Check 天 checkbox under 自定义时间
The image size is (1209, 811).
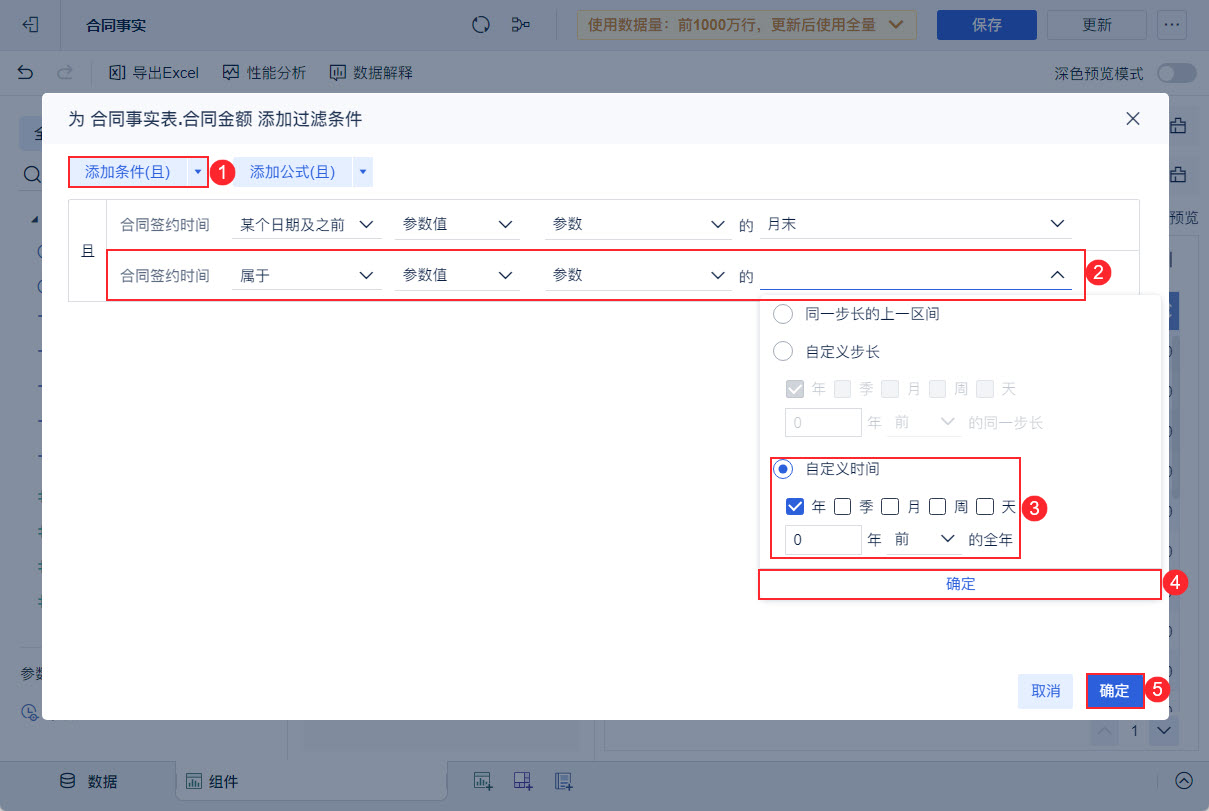coord(985,506)
